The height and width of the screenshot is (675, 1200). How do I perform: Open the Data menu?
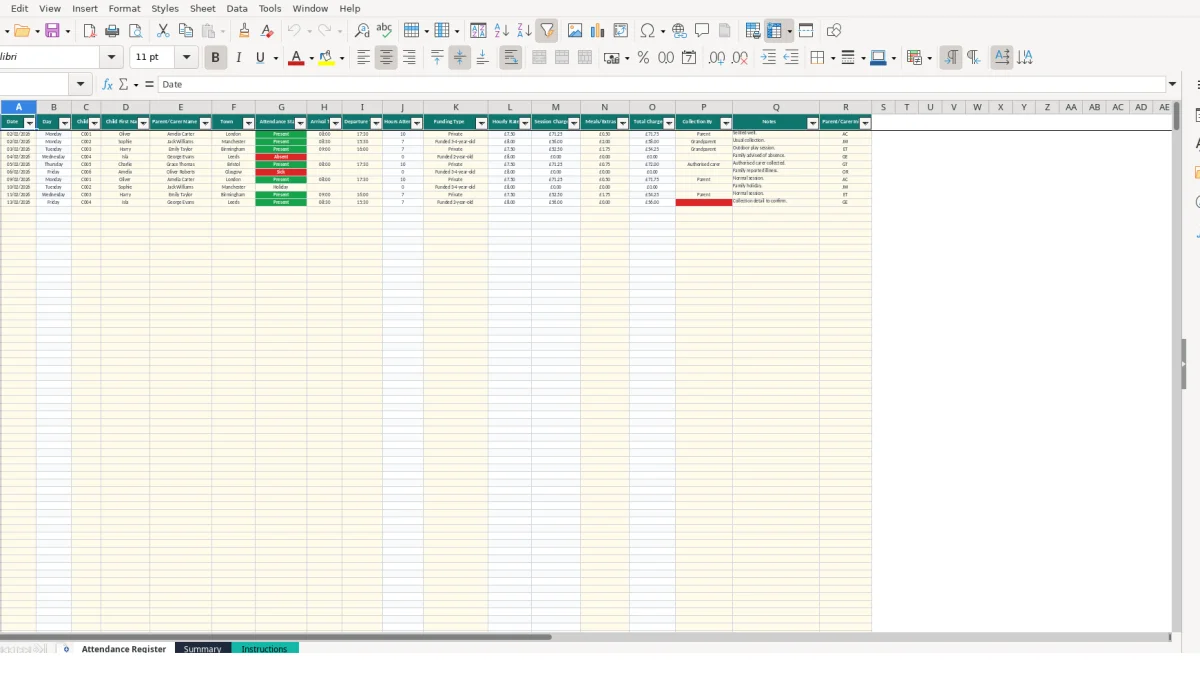pyautogui.click(x=237, y=8)
